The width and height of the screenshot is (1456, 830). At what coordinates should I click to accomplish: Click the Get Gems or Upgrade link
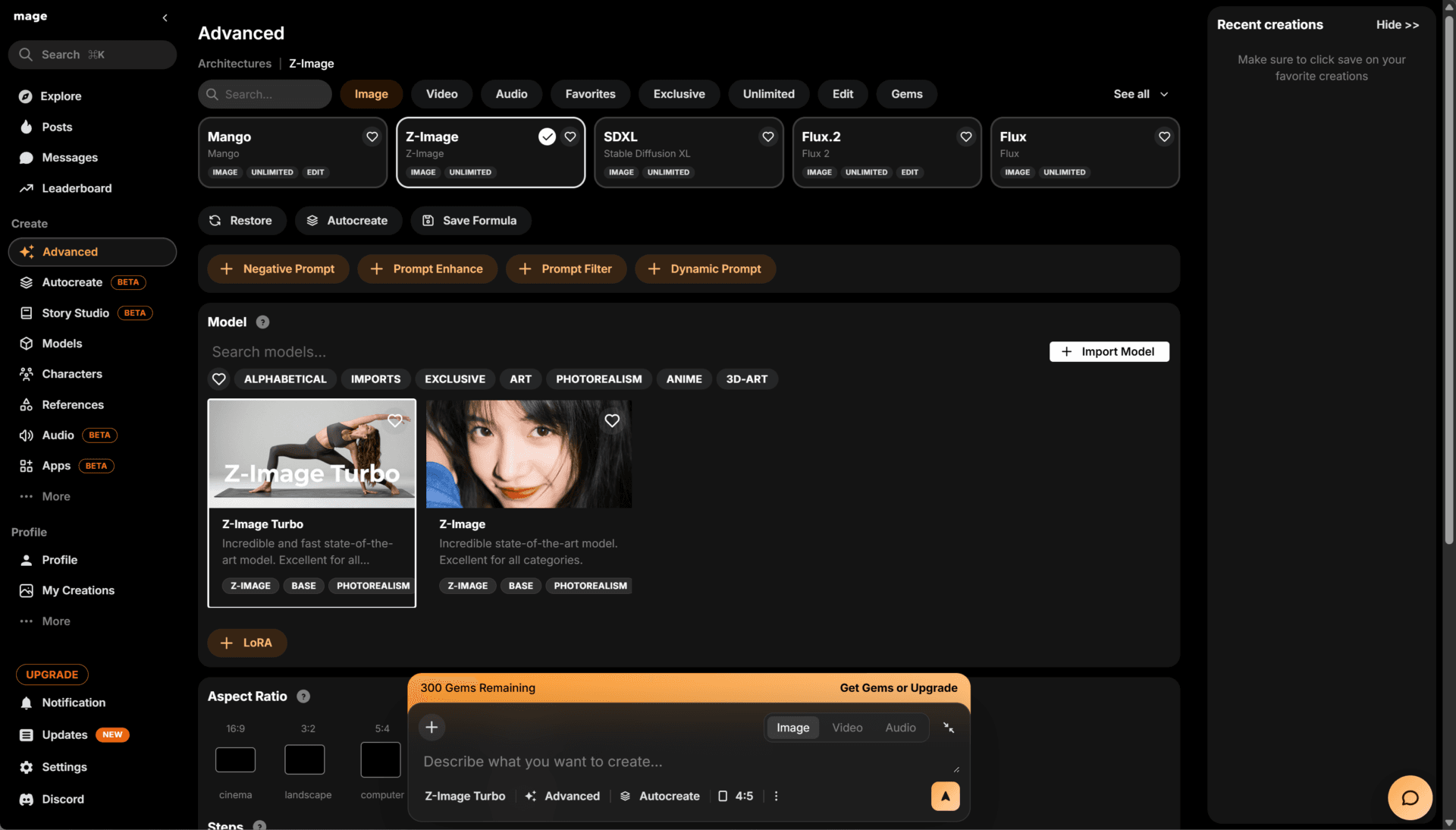[x=899, y=687]
